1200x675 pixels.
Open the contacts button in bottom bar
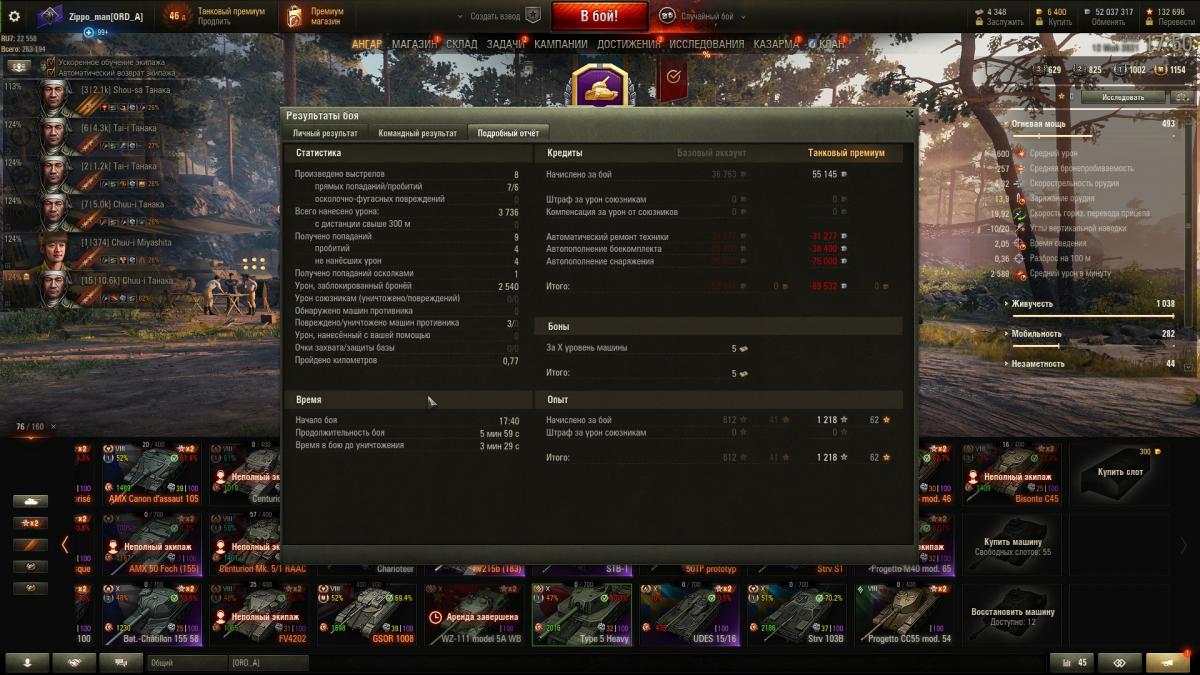pyautogui.click(x=28, y=663)
